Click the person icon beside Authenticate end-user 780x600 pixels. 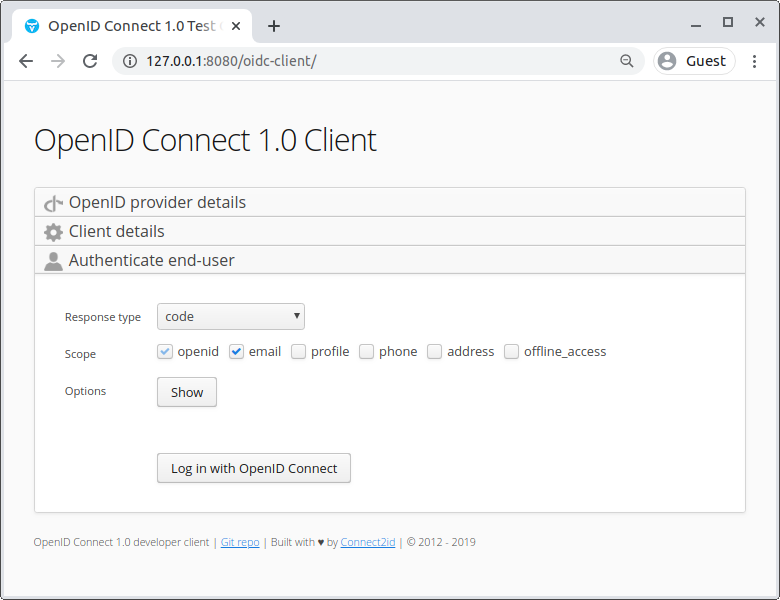(x=53, y=261)
